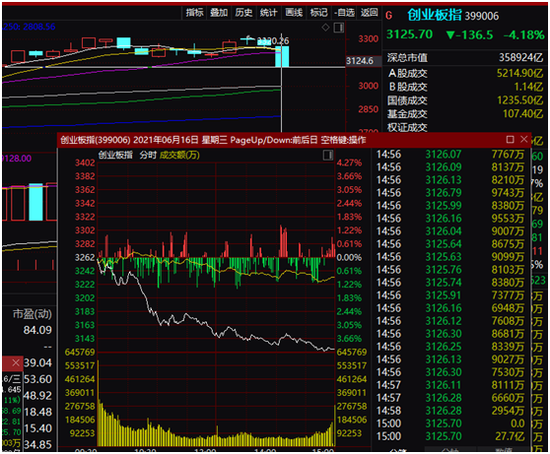
Task: Click the 国债成交 value 1235.50亿
Action: [x=520, y=100]
